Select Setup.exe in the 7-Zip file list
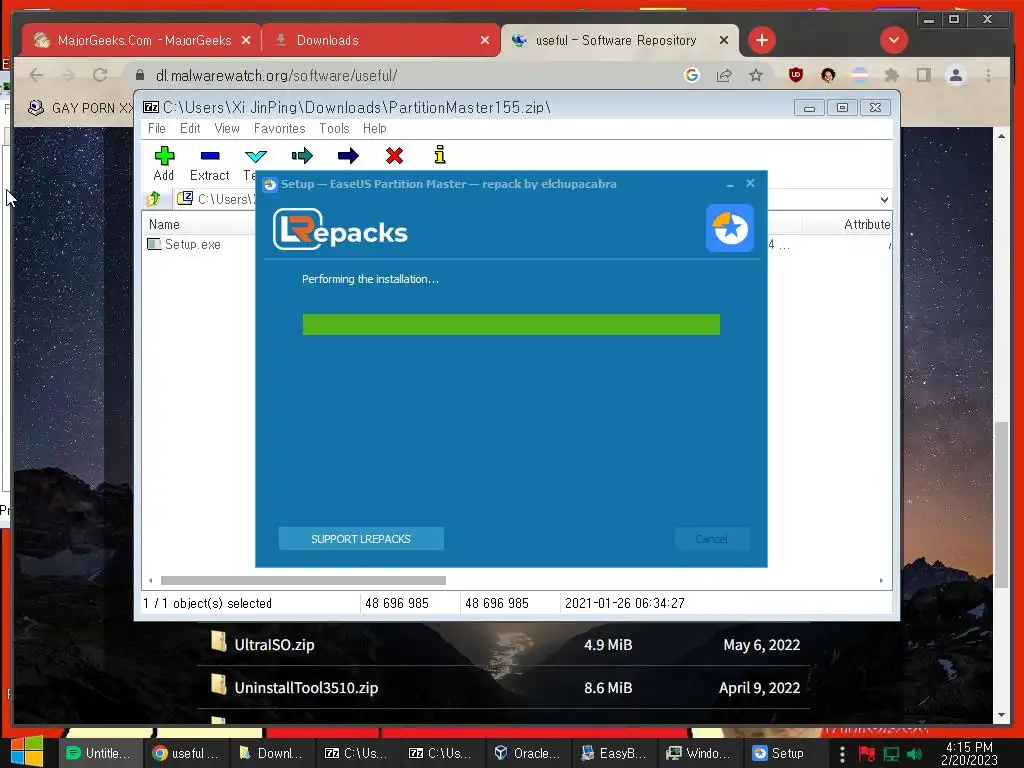Screen dimensions: 1024x768 185,244
